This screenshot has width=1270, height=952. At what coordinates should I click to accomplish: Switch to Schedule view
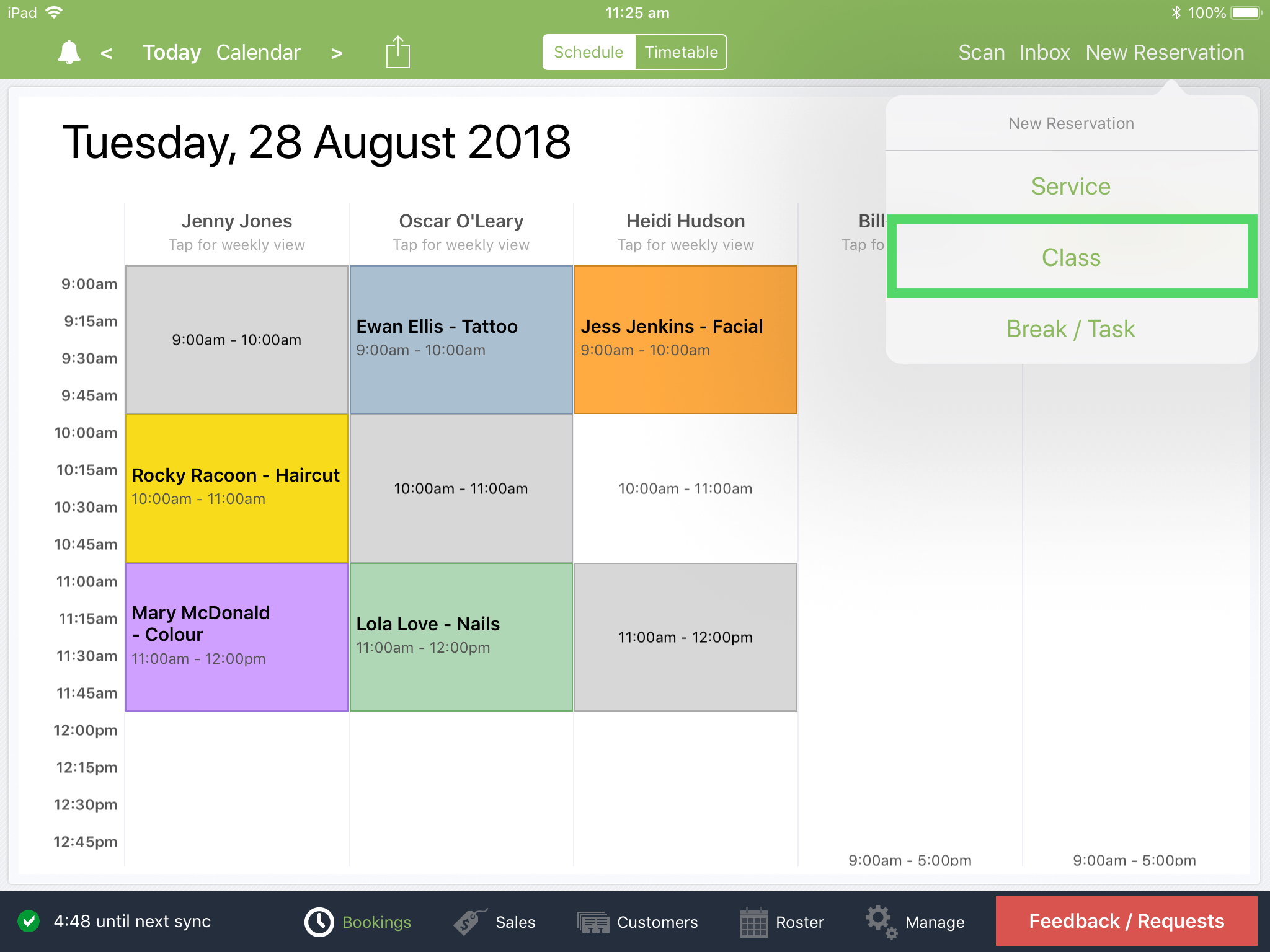click(x=588, y=52)
